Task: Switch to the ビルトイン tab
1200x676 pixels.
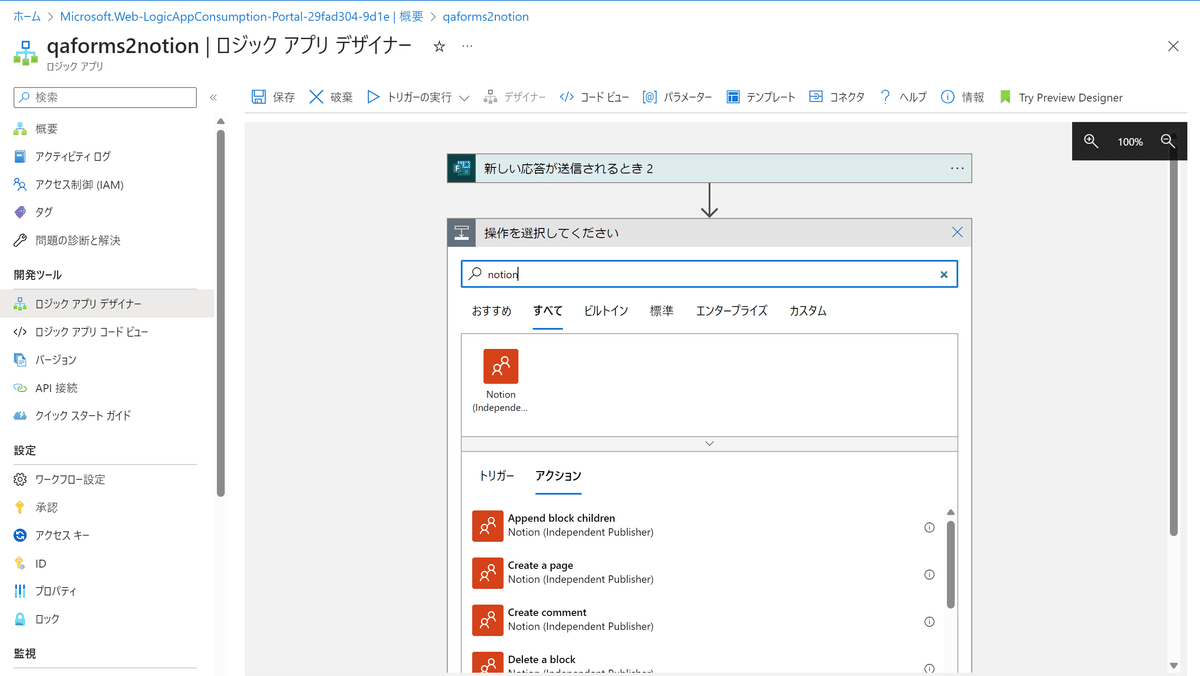Action: (x=606, y=311)
